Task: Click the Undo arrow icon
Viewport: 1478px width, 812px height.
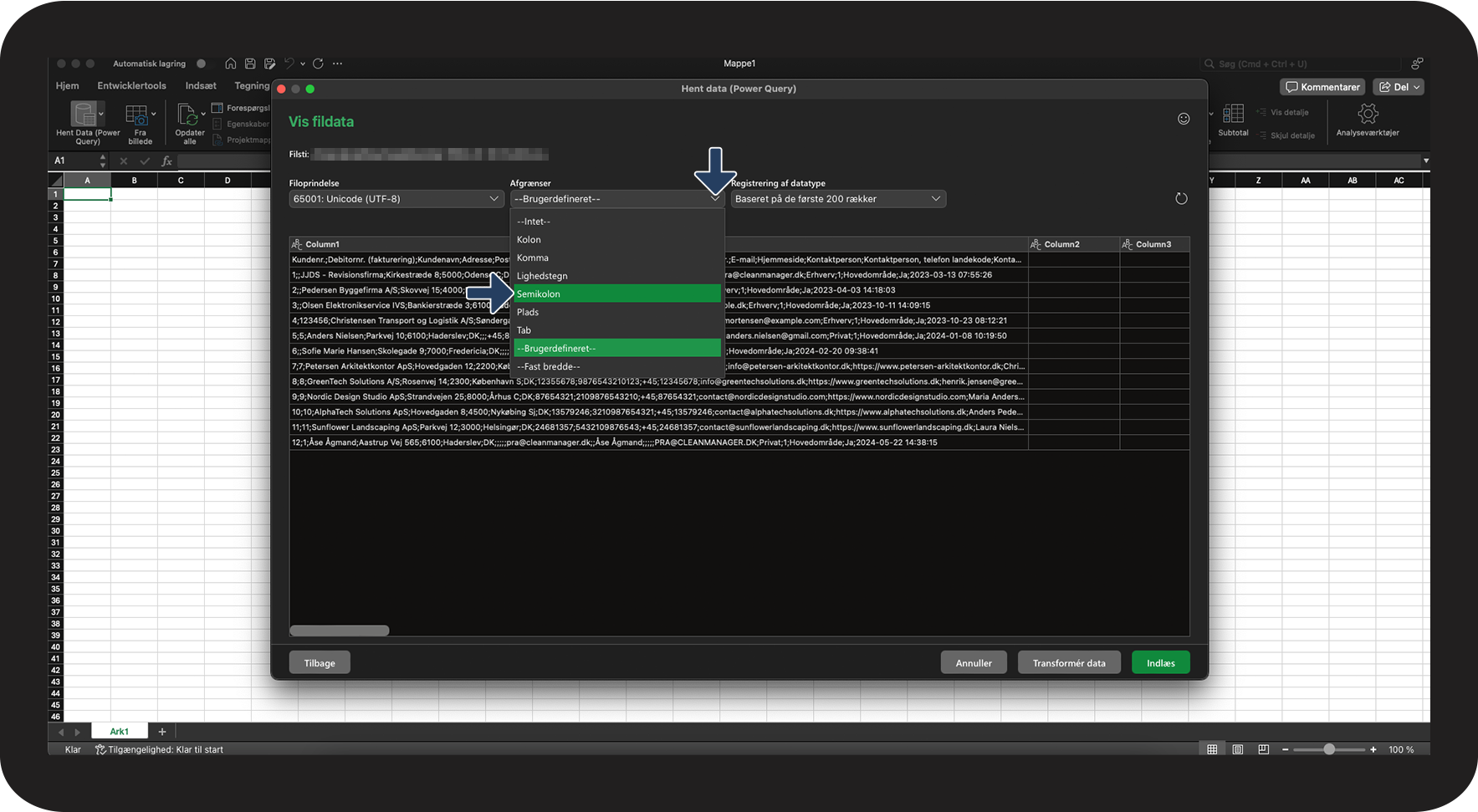Action: [289, 64]
